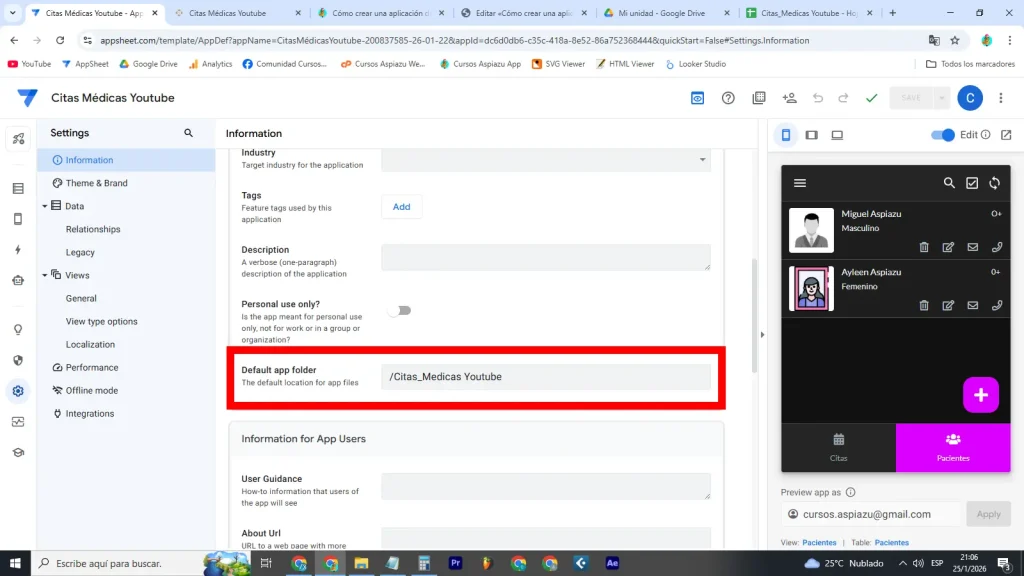Disable the Edit toggle in preview panel
This screenshot has height=576, width=1024.
[942, 135]
